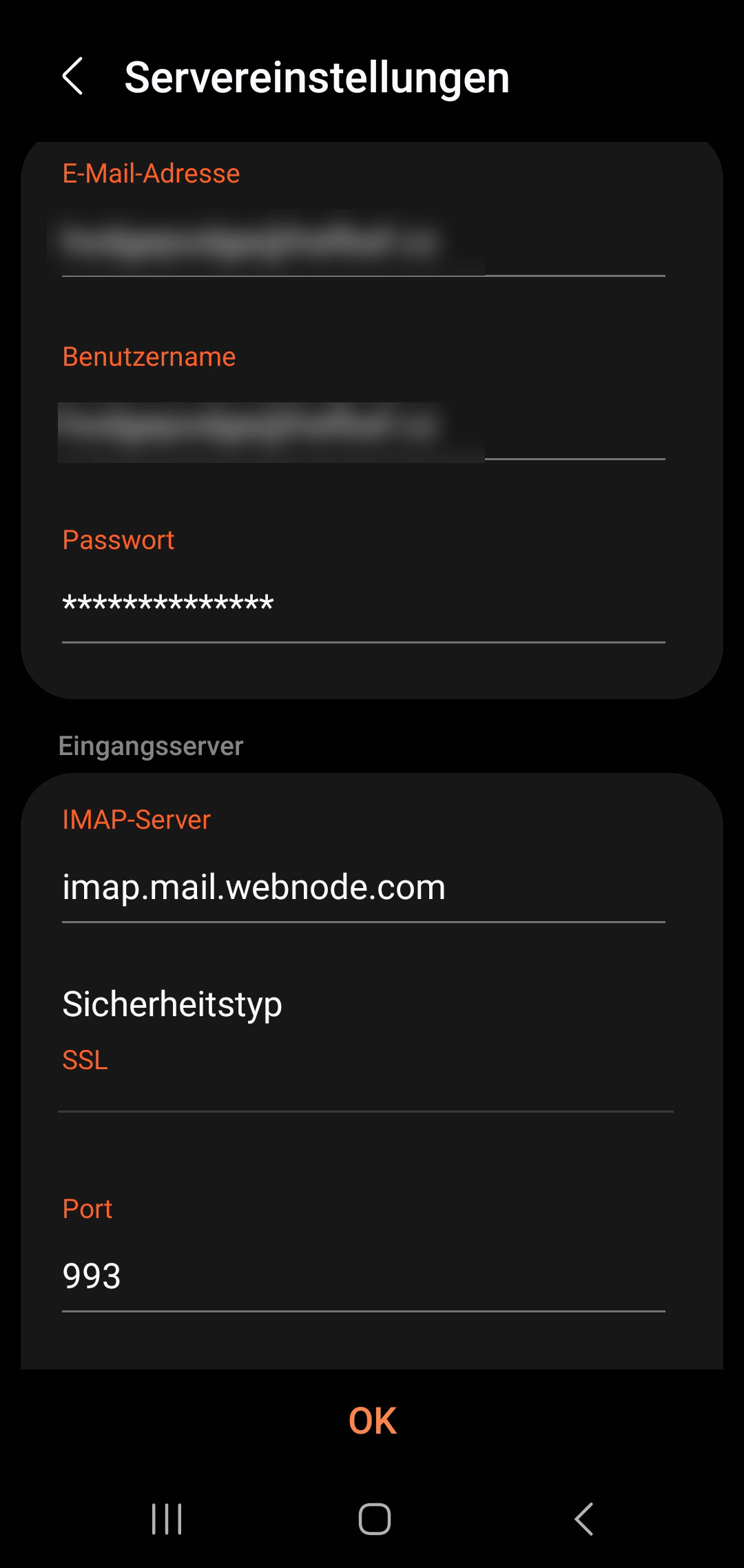The width and height of the screenshot is (744, 1568).
Task: Tap the Port label
Action: 87,1209
